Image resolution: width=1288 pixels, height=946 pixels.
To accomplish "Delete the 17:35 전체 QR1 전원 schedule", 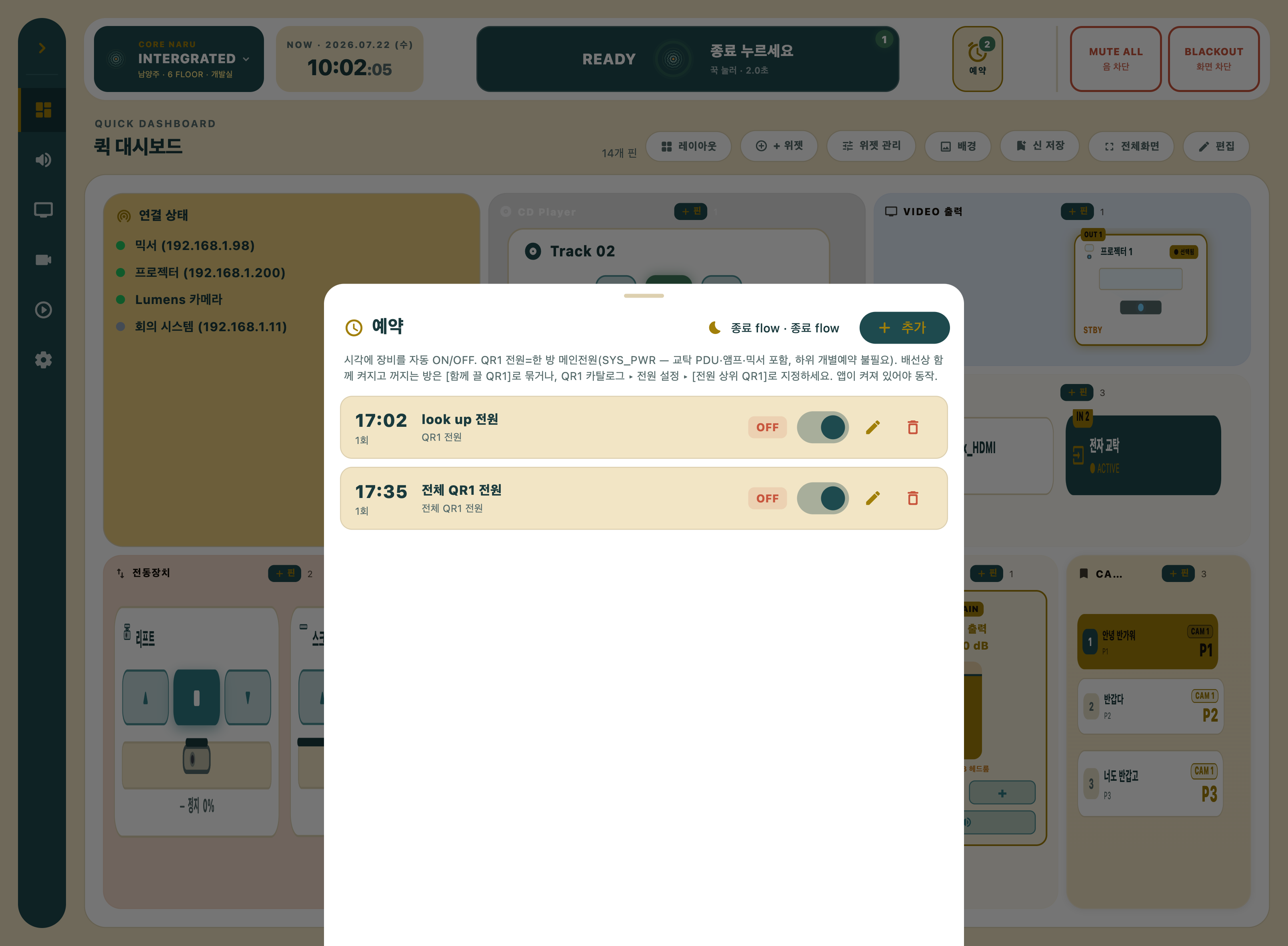I will pyautogui.click(x=913, y=498).
